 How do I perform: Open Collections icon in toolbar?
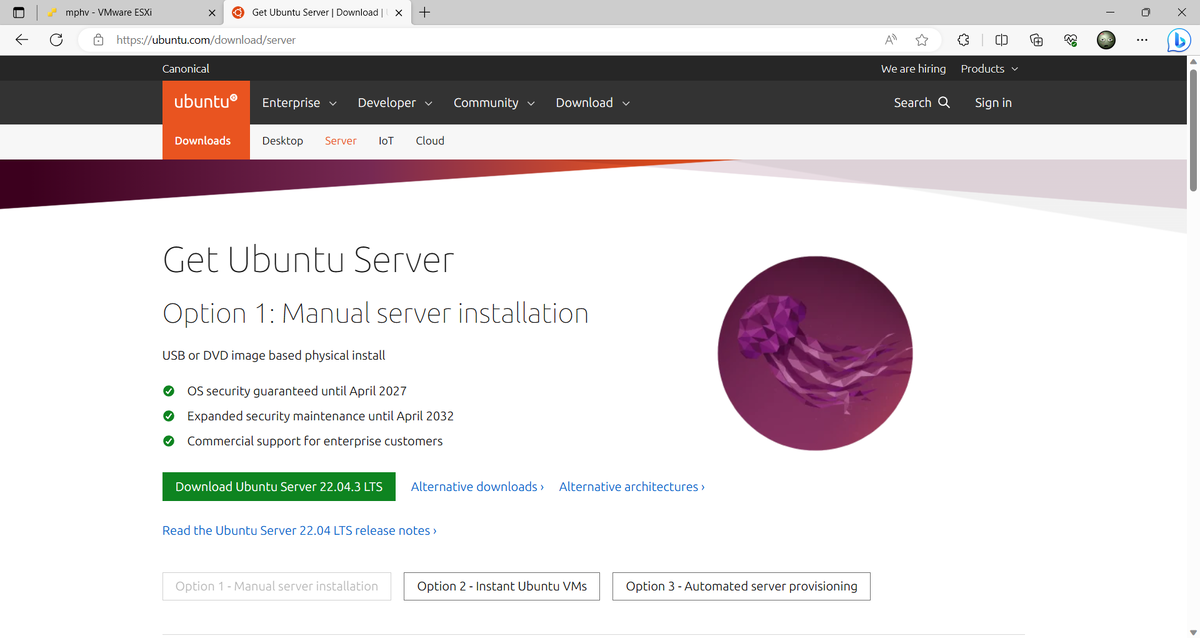pos(1036,40)
